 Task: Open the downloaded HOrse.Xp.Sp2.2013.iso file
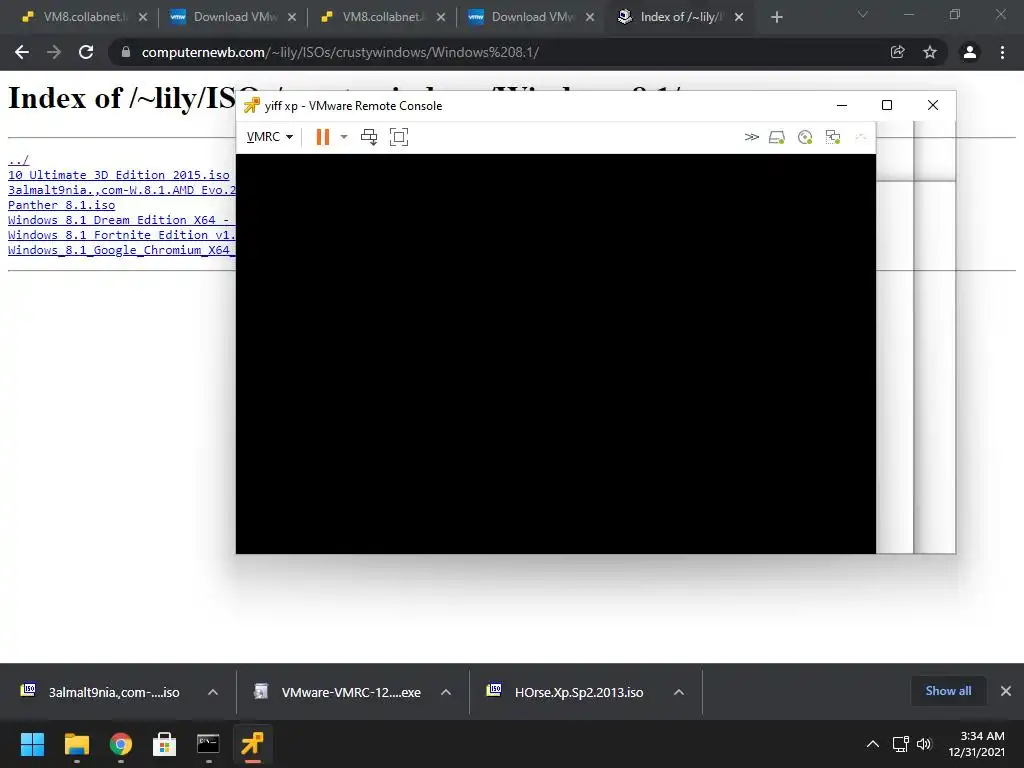[567, 692]
